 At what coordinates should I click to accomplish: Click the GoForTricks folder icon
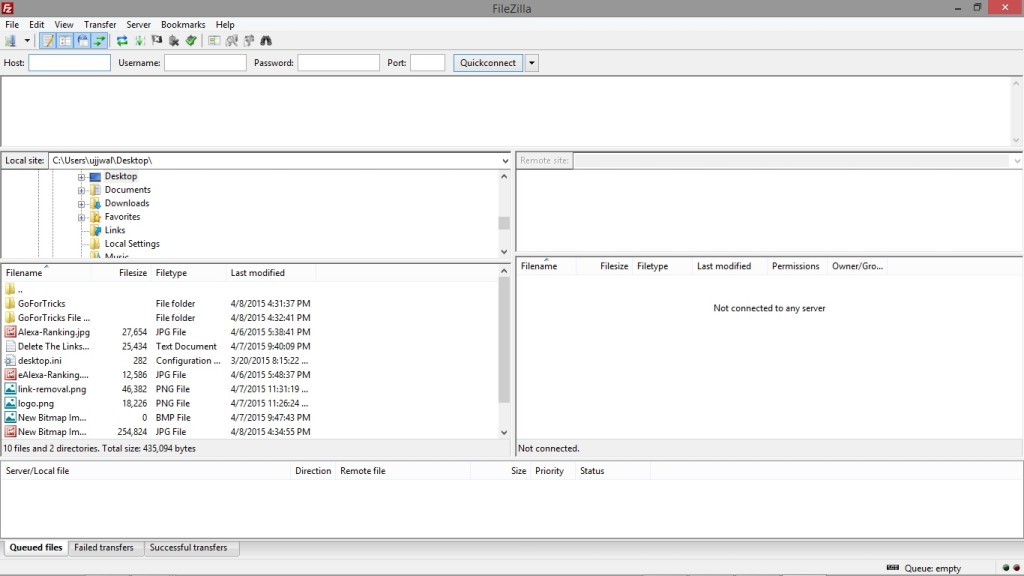(x=10, y=304)
